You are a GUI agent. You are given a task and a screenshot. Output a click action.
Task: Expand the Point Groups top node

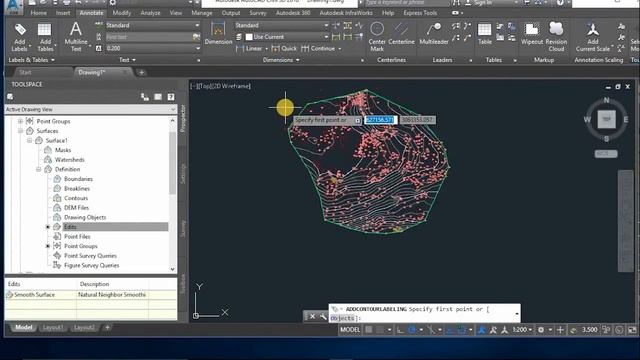[20, 121]
